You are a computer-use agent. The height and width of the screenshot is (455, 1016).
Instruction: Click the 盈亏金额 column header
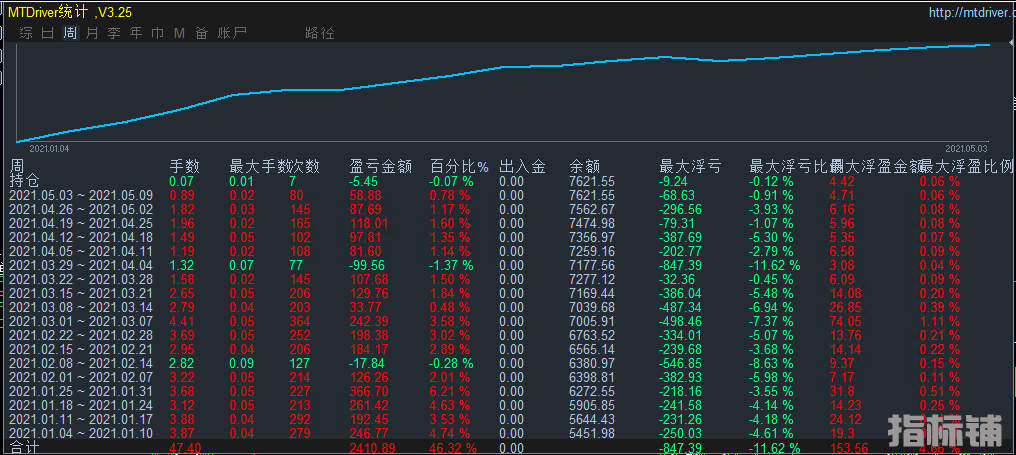(380, 166)
